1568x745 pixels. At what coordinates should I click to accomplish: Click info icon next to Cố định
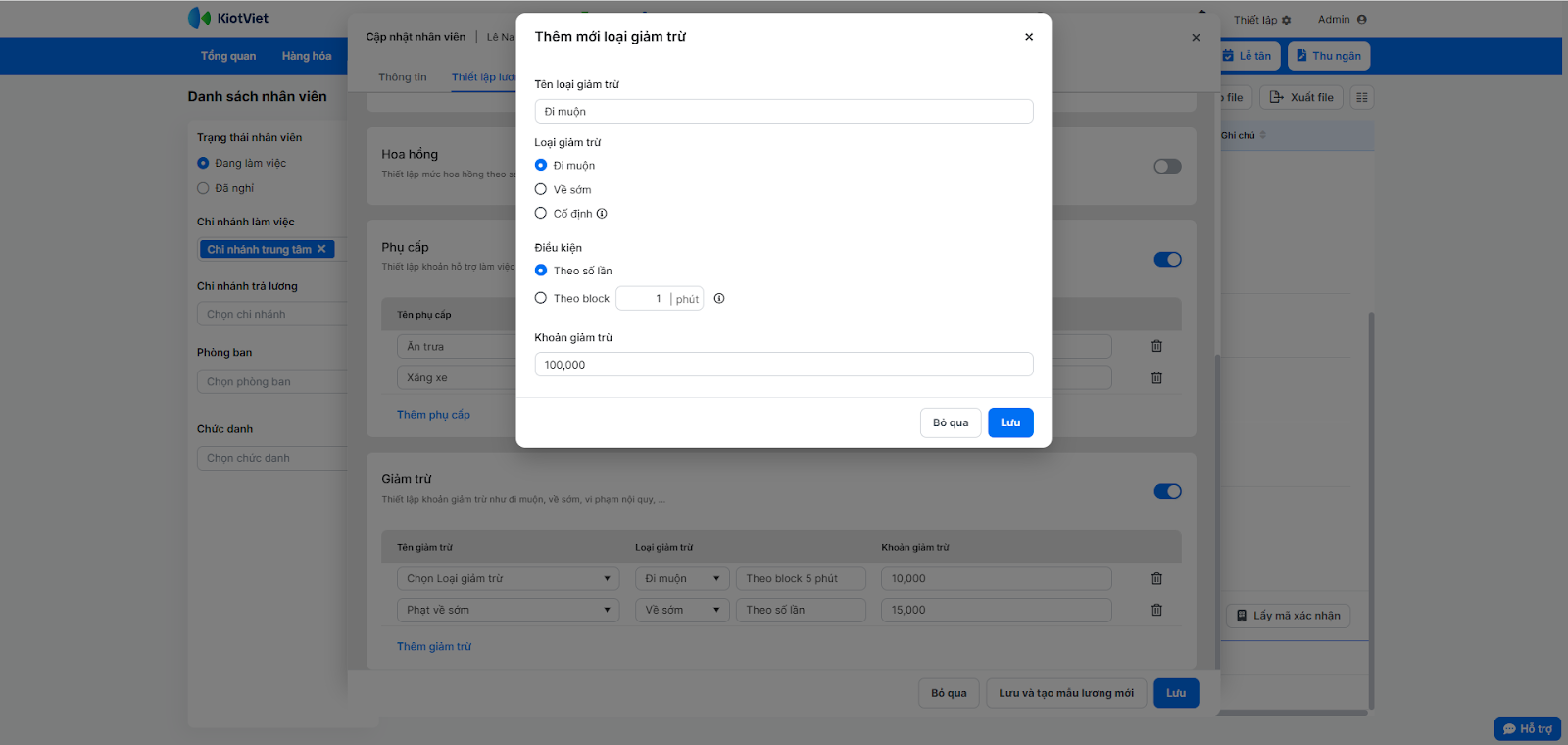[602, 214]
